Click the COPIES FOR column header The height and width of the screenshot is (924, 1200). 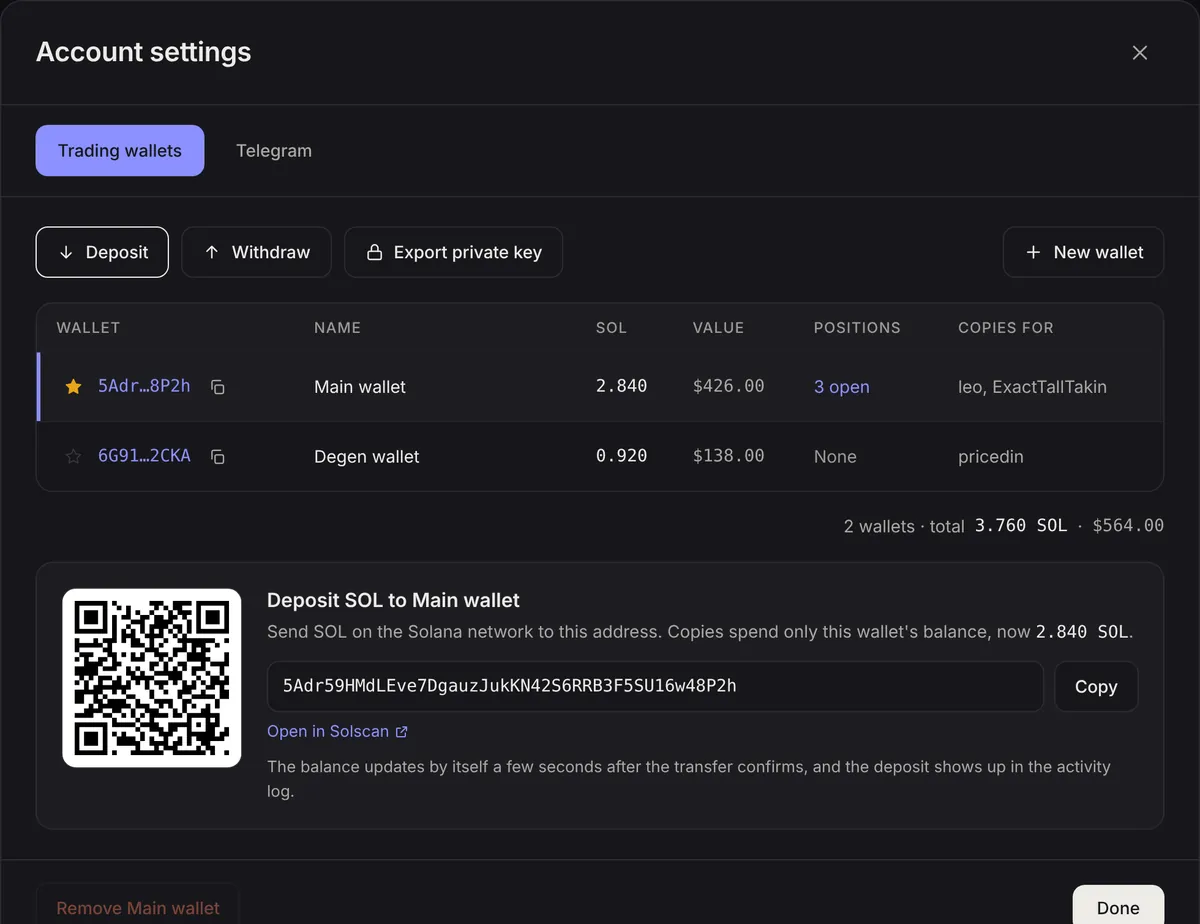click(x=1005, y=328)
